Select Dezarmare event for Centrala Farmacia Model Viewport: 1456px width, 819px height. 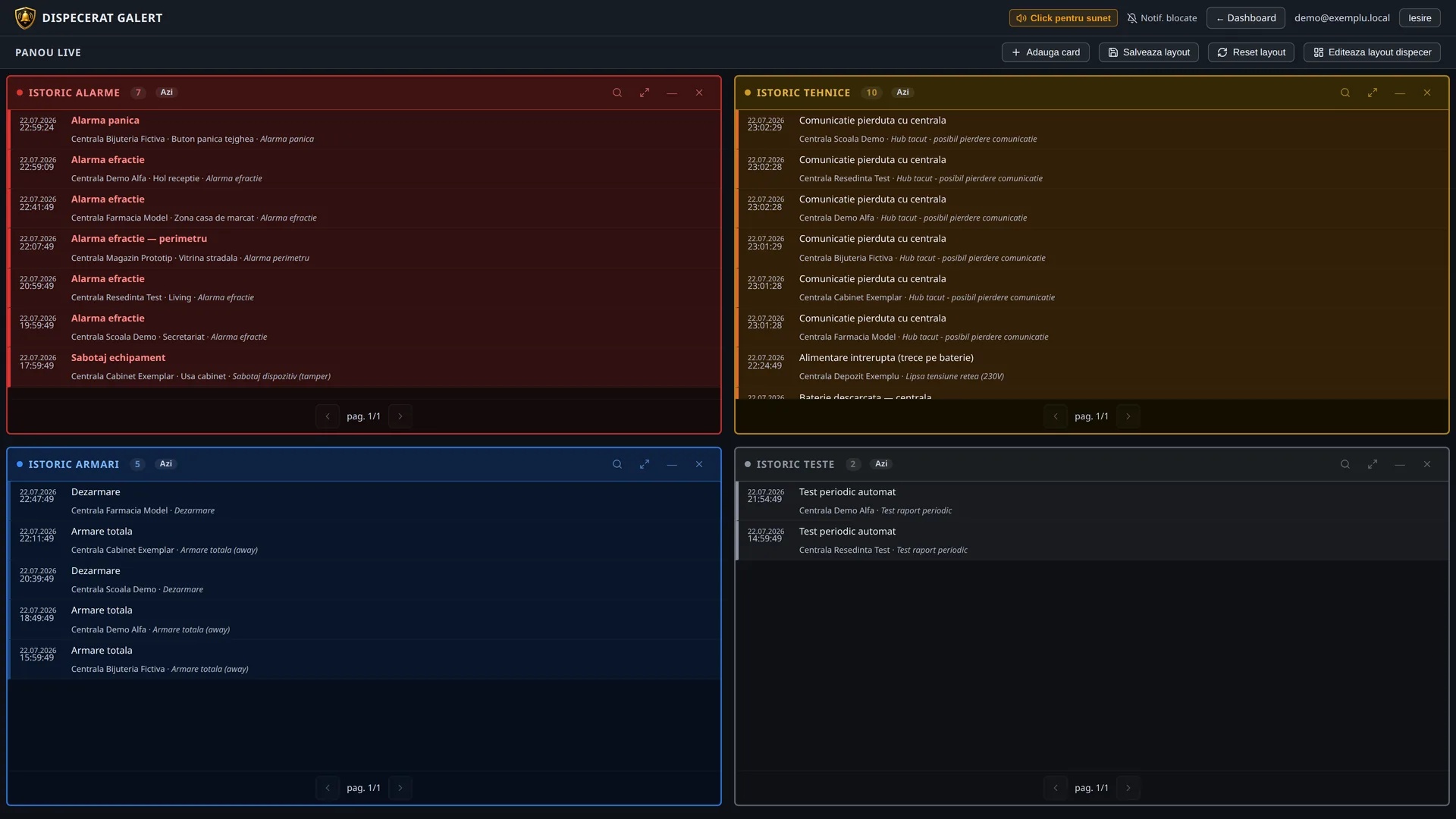tap(365, 501)
